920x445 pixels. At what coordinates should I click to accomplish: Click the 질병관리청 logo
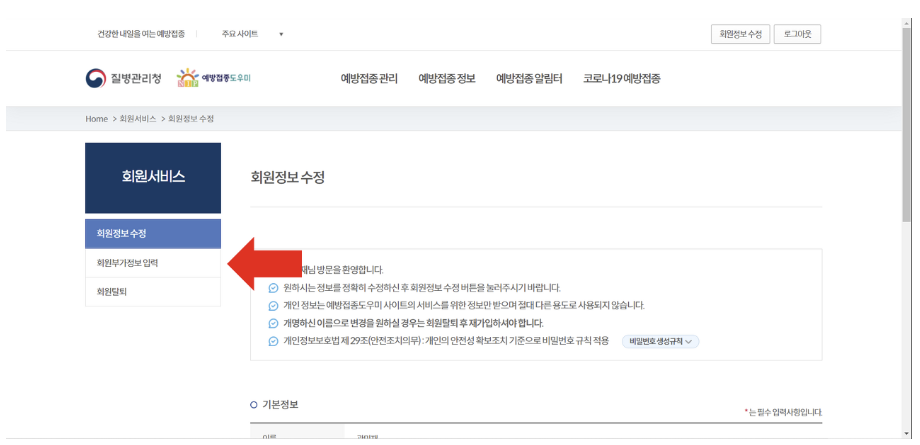click(123, 78)
